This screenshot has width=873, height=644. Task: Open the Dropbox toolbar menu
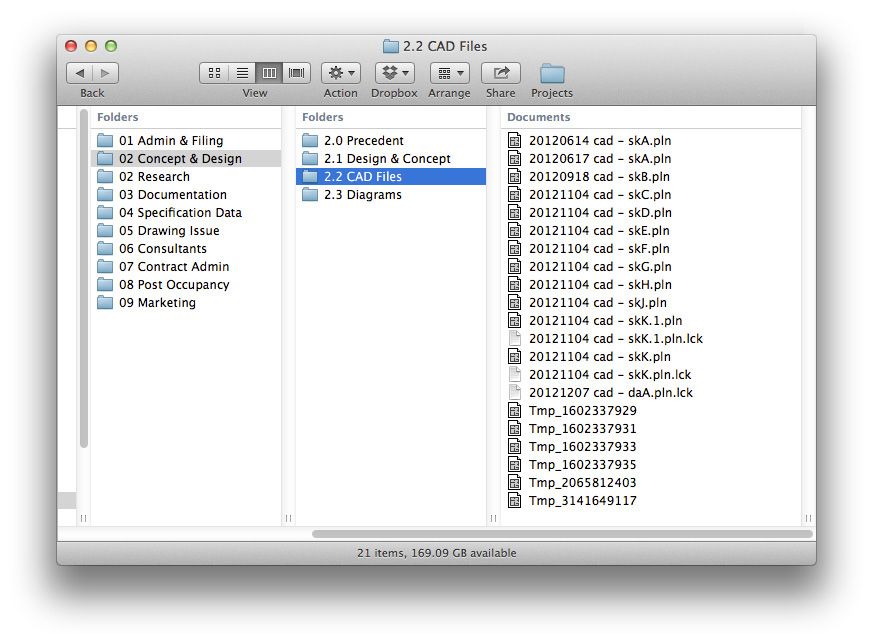395,73
